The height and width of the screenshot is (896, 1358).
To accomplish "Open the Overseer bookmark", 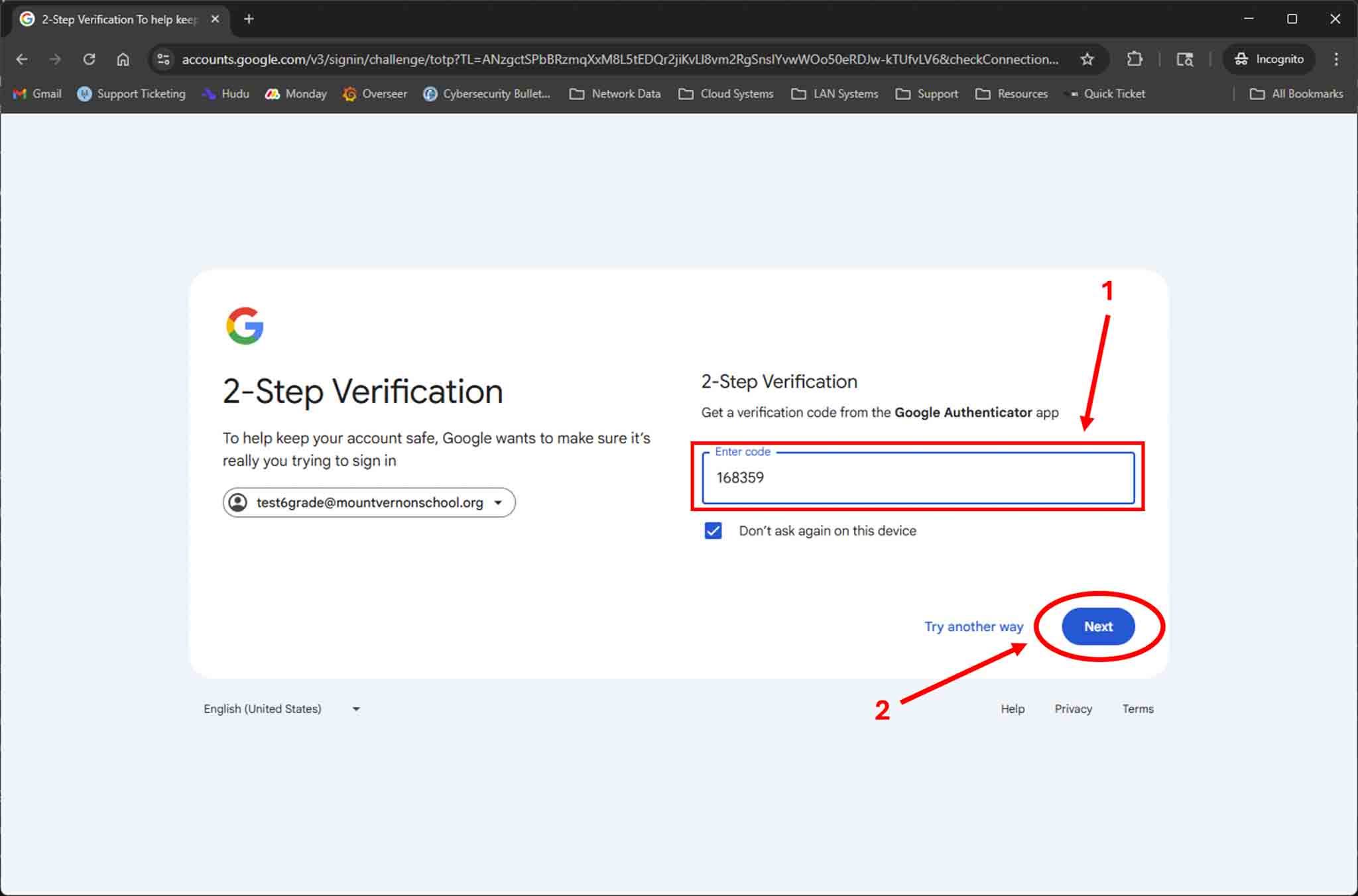I will [375, 93].
